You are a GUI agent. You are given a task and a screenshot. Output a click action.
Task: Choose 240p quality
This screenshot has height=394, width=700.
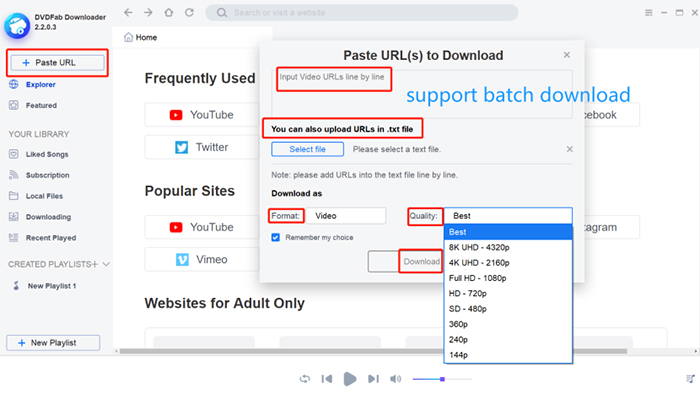click(x=508, y=340)
